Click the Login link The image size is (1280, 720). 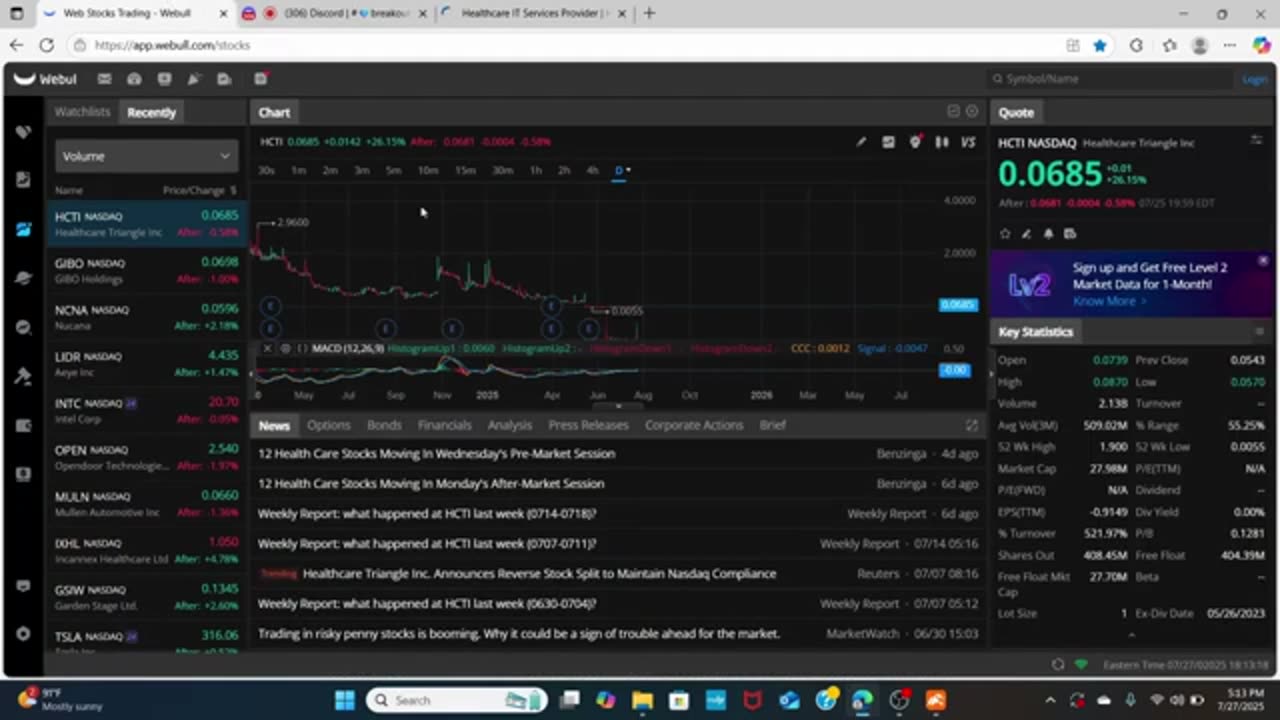point(1254,79)
